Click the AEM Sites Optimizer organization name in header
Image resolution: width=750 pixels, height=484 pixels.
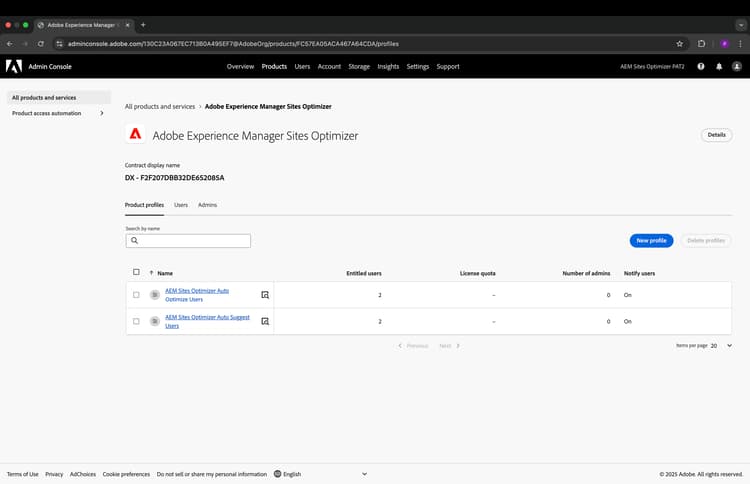click(652, 66)
